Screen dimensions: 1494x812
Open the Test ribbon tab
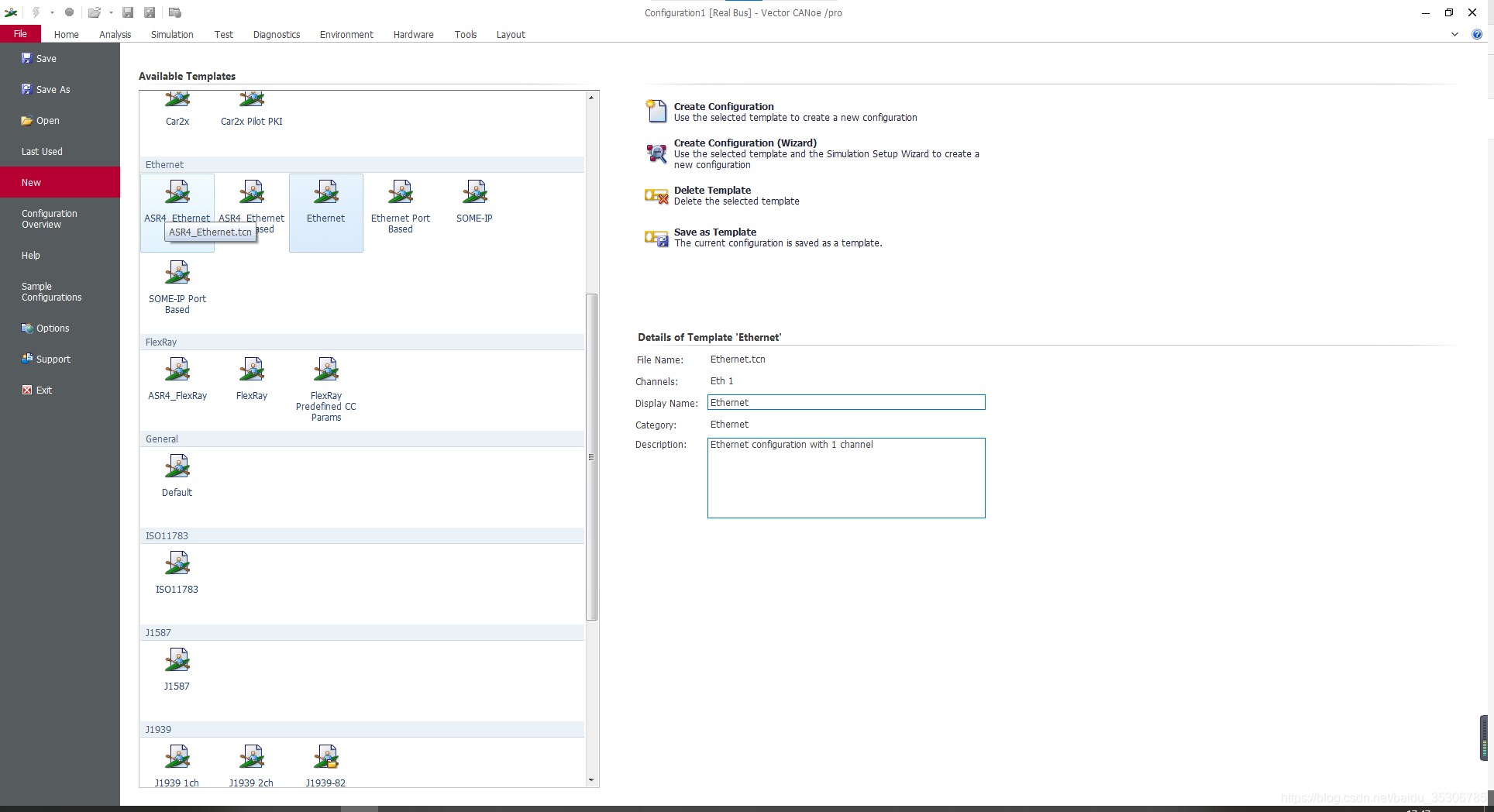pyautogui.click(x=224, y=34)
